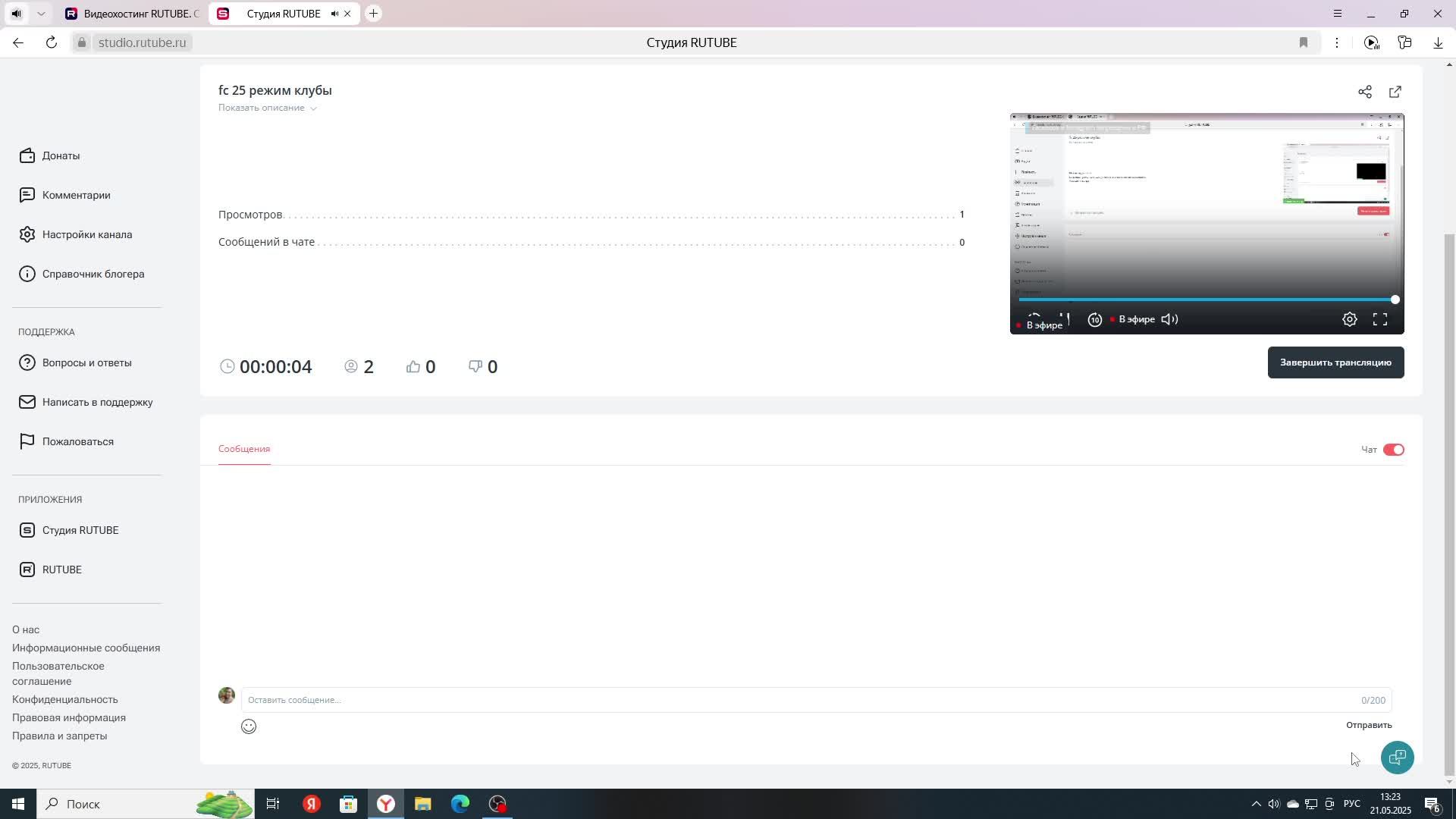Open Microsoft Store from taskbar

pyautogui.click(x=349, y=804)
